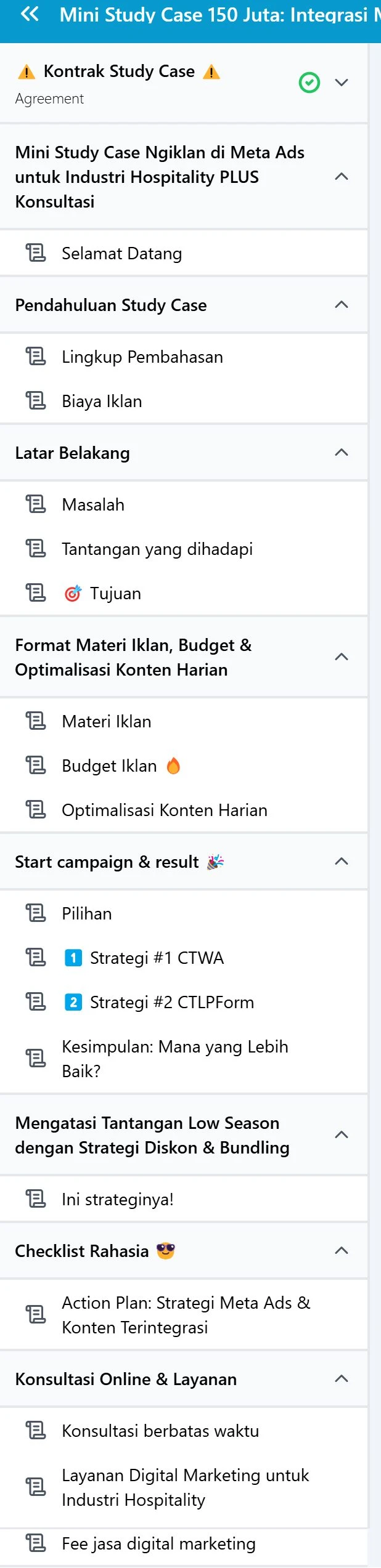Click the target emoji beside Tujuan

(x=73, y=594)
